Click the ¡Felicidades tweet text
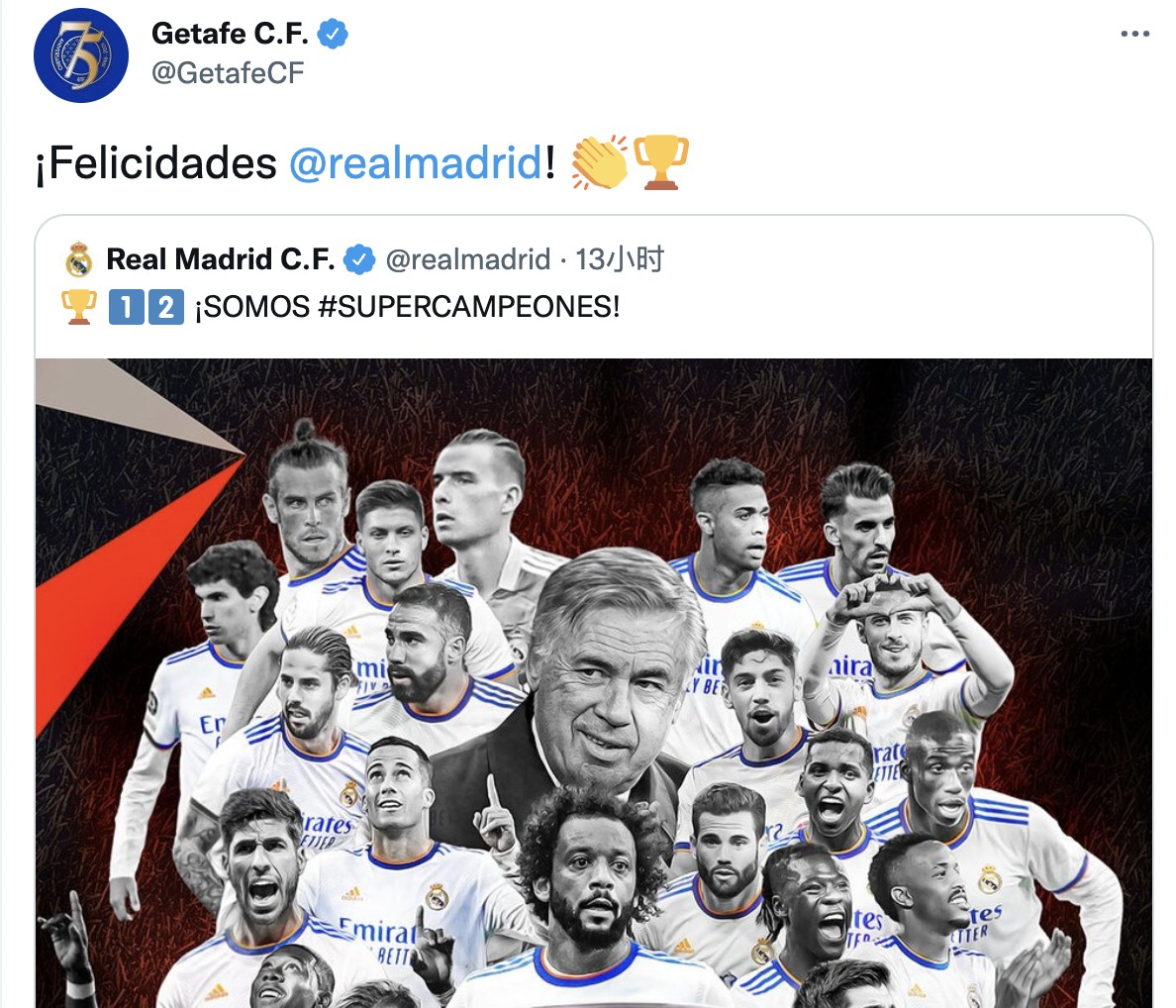This screenshot has width=1176, height=1008. 156,162
